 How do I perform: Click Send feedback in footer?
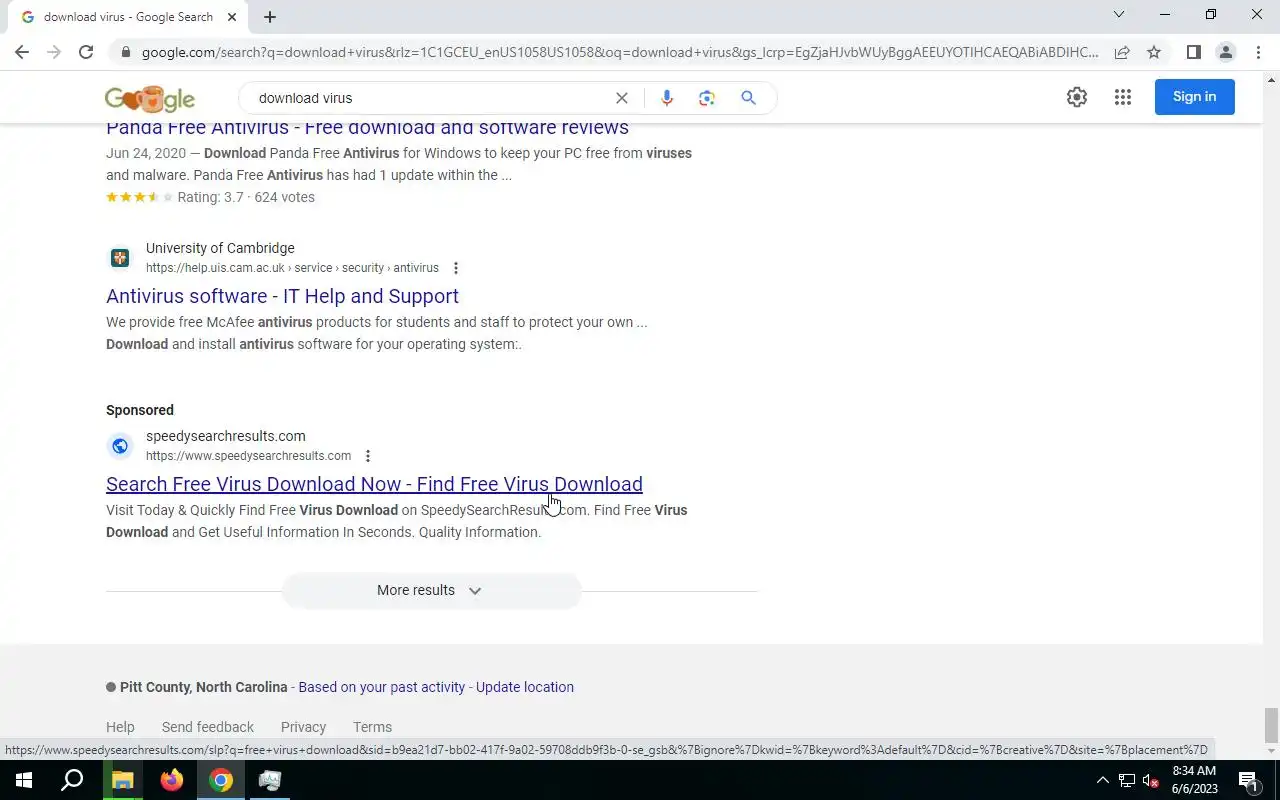208,727
